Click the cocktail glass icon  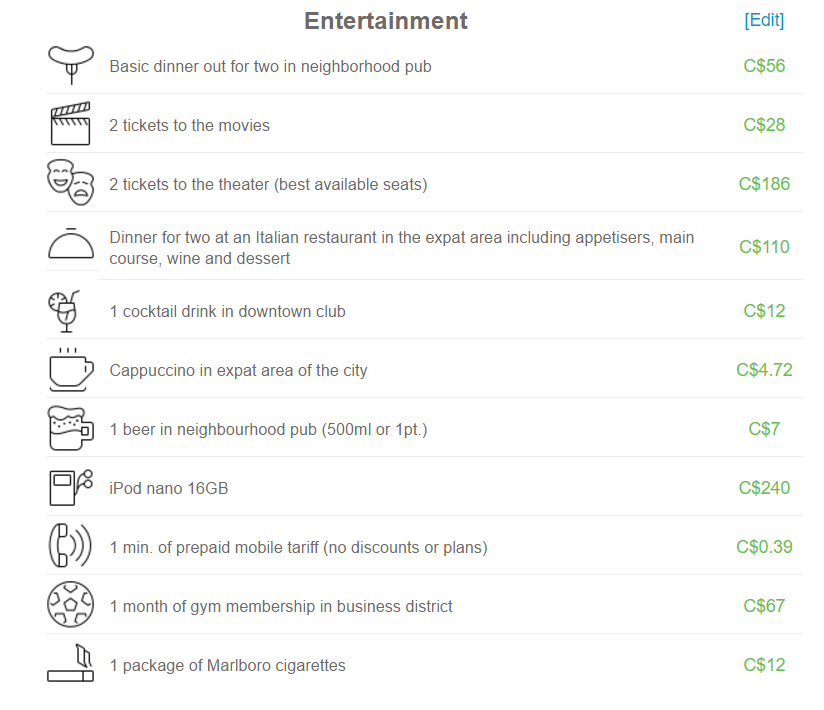point(66,311)
